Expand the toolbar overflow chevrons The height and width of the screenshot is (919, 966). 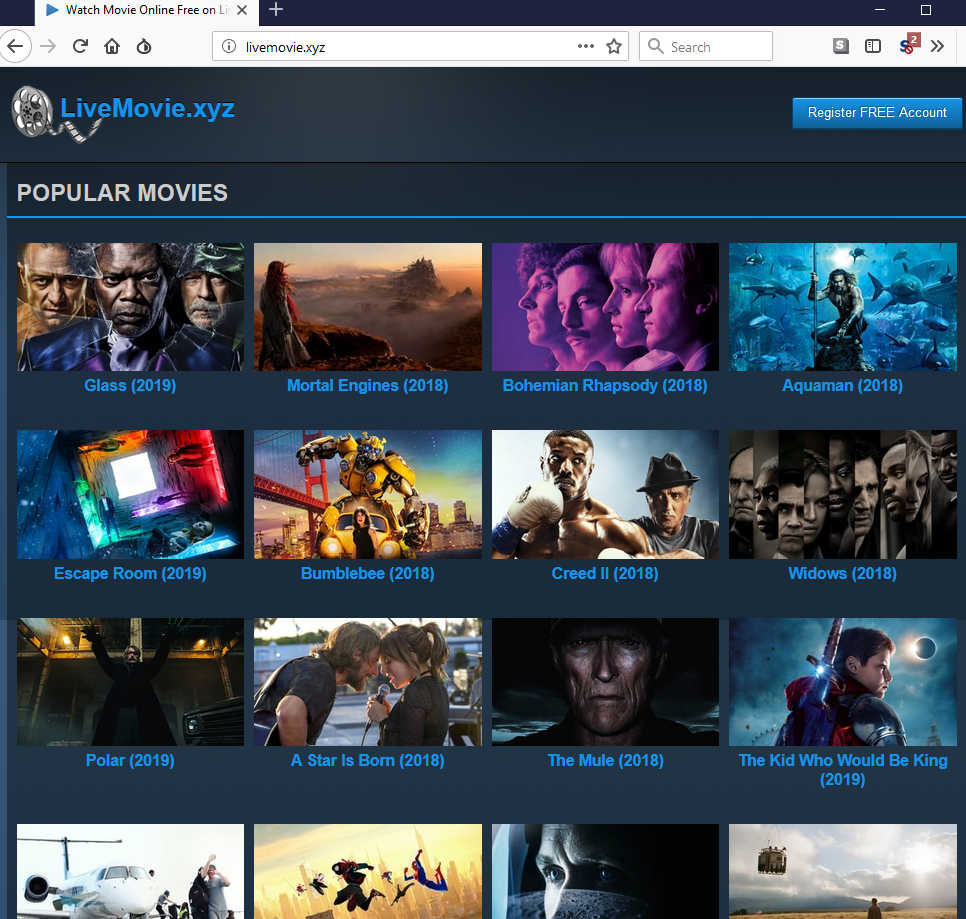[937, 46]
